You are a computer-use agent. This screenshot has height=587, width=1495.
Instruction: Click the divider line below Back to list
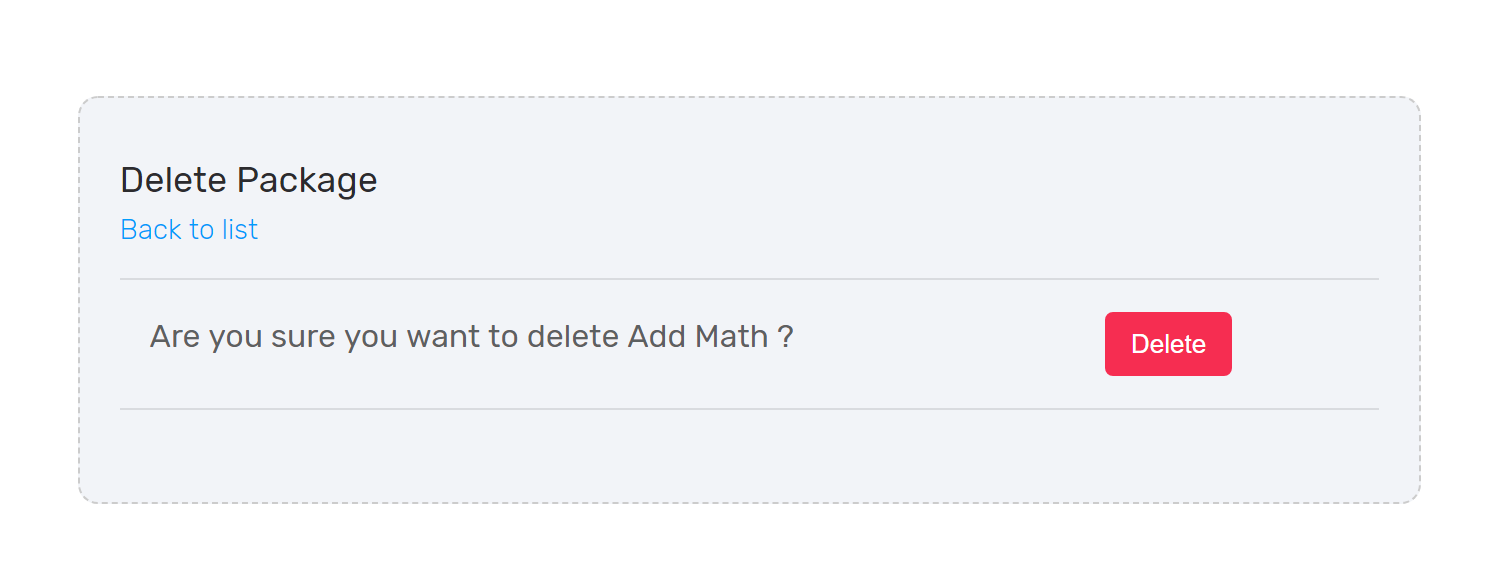point(749,279)
